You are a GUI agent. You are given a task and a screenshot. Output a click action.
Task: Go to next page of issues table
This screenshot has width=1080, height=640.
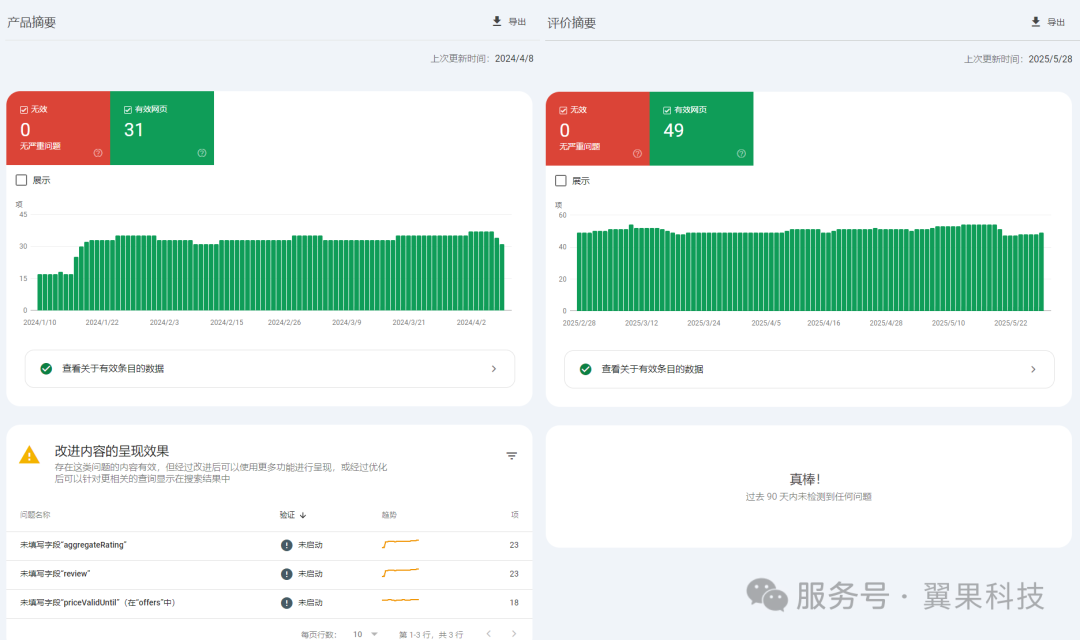tap(514, 633)
